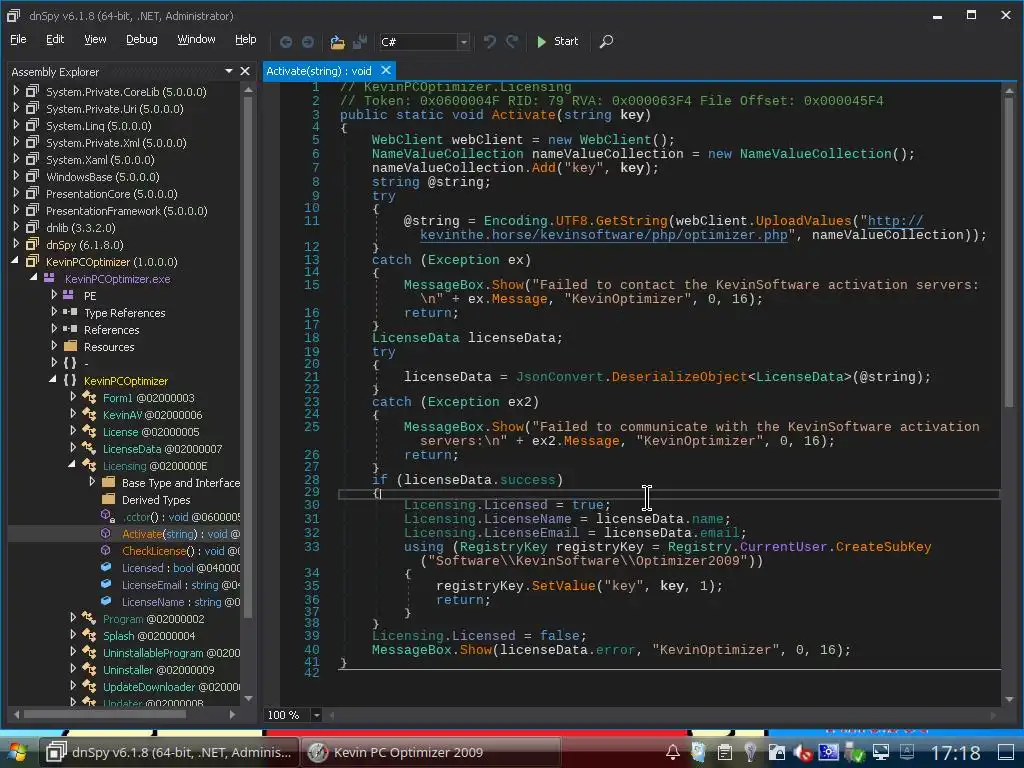Collapse the KevinPCOptimizer.exe module node
Image resolution: width=1024 pixels, height=768 pixels.
pos(33,278)
